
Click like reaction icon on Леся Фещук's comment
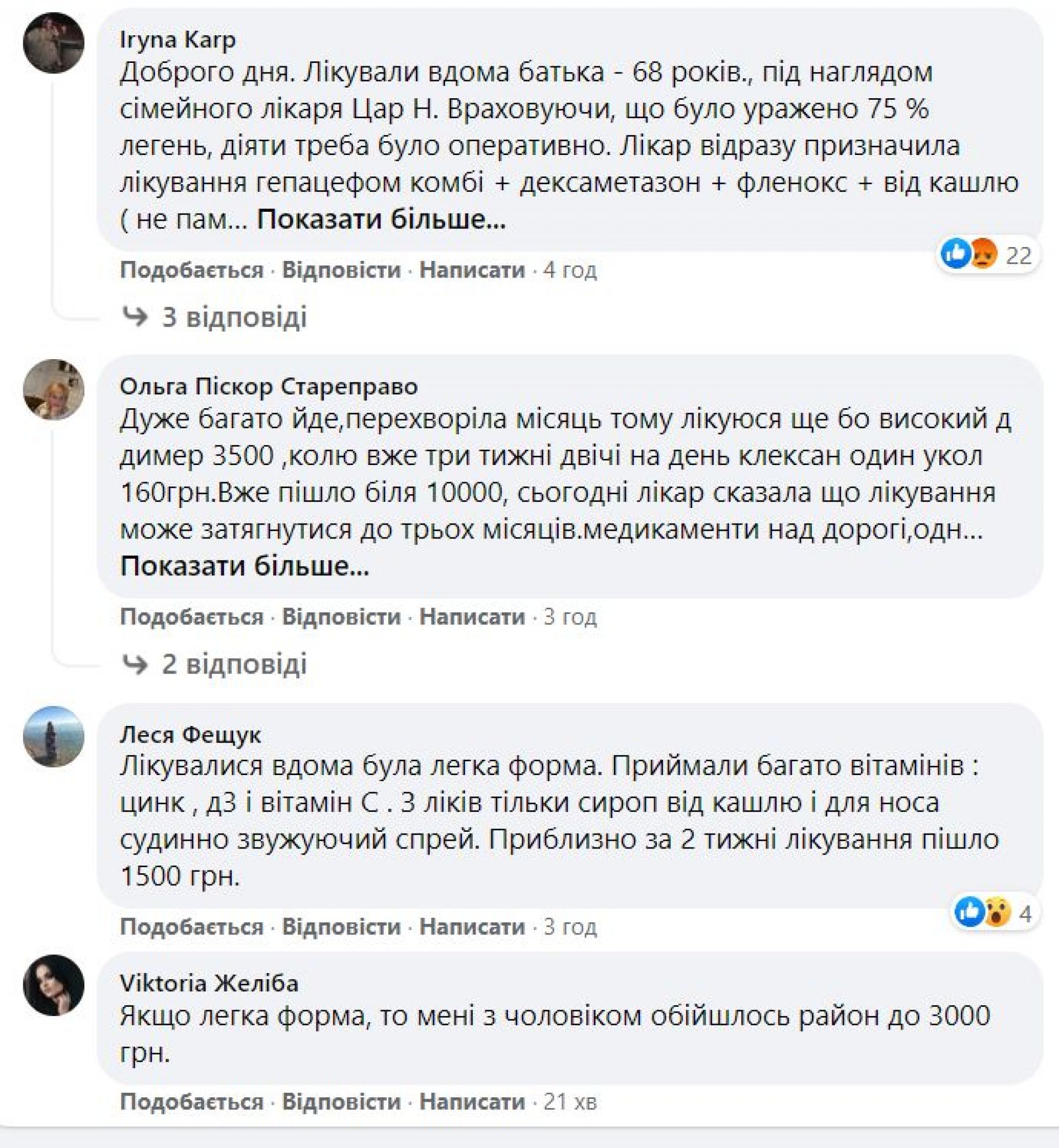point(970,911)
